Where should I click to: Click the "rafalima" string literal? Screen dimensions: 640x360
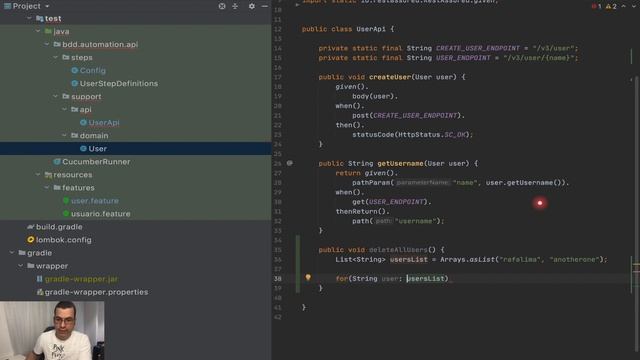[520, 260]
